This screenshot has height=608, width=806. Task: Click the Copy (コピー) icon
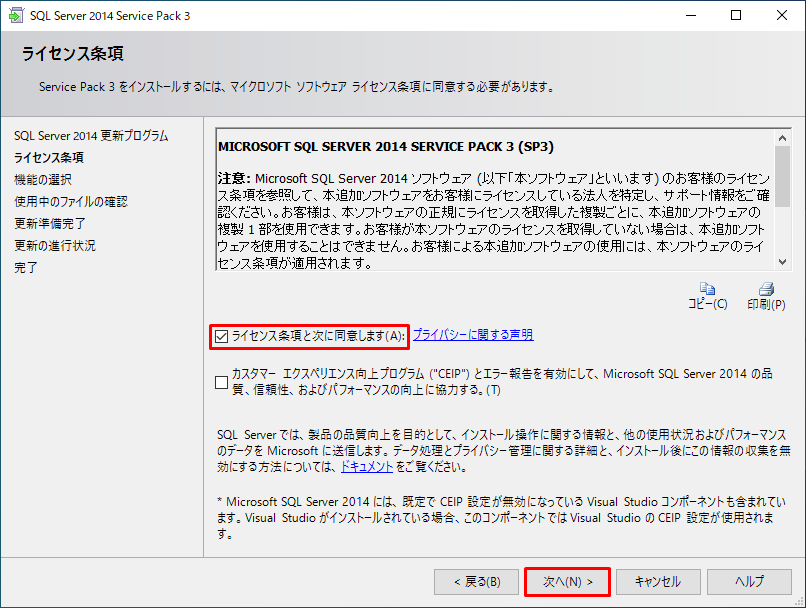click(x=707, y=288)
